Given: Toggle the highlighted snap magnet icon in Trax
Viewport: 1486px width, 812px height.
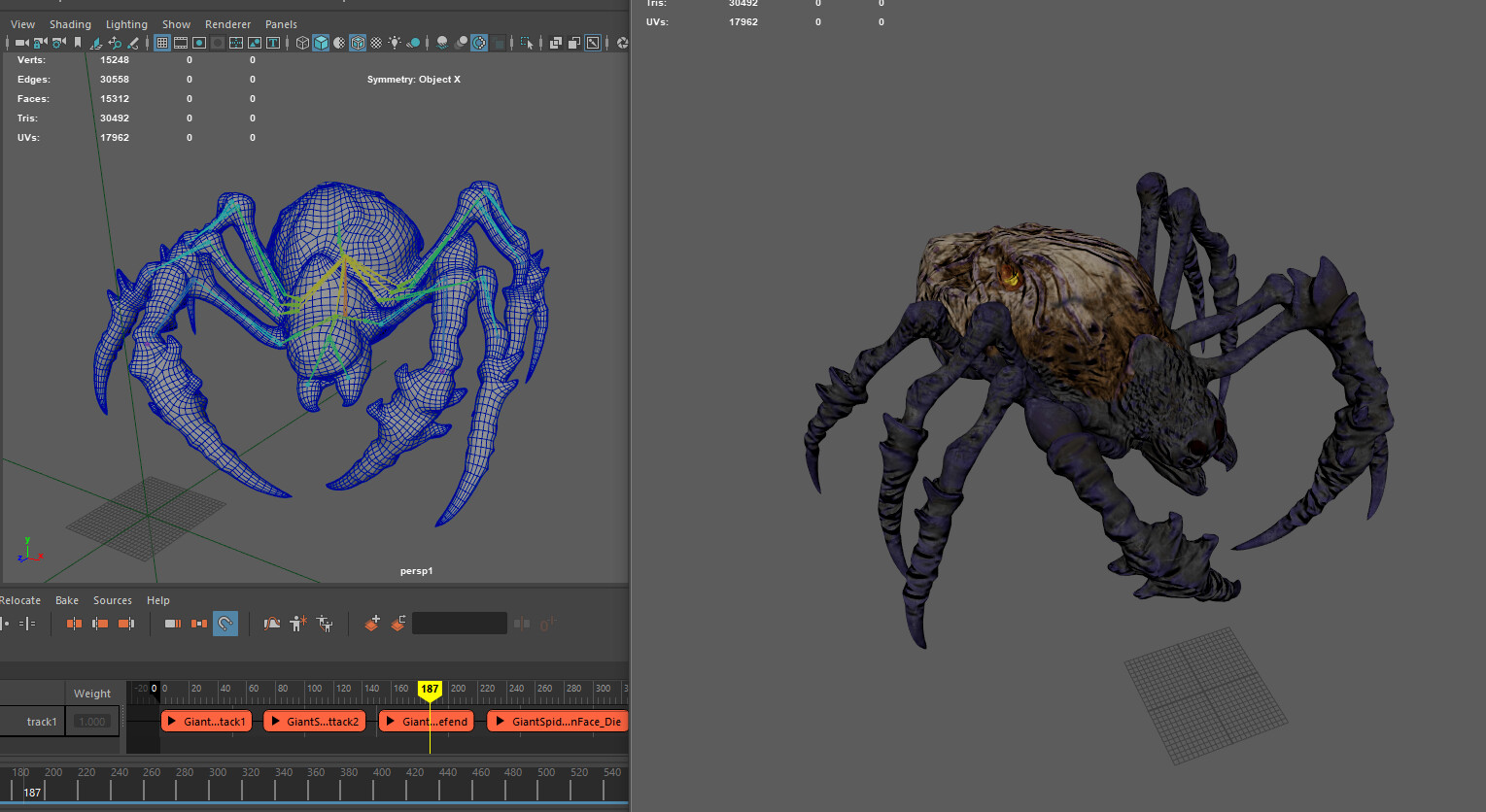Looking at the screenshot, I should pyautogui.click(x=225, y=623).
